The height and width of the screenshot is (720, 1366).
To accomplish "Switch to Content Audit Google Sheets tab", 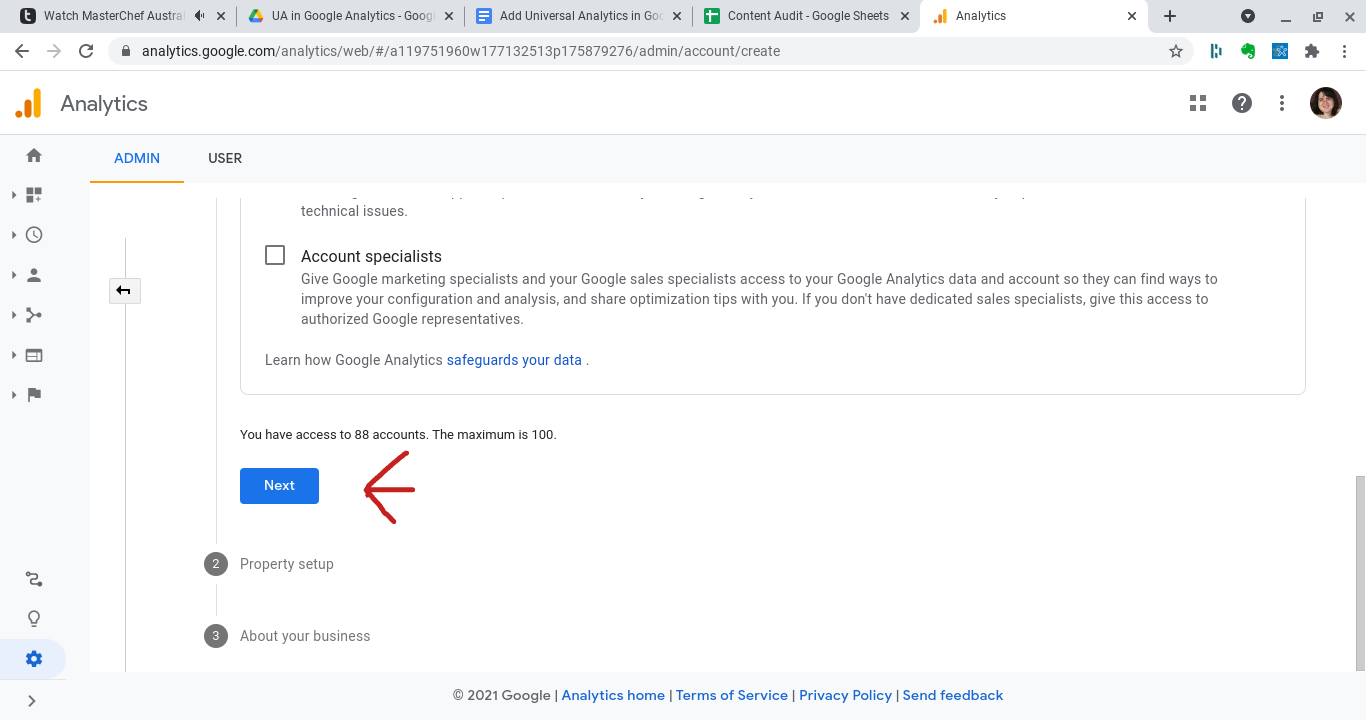I will (807, 16).
